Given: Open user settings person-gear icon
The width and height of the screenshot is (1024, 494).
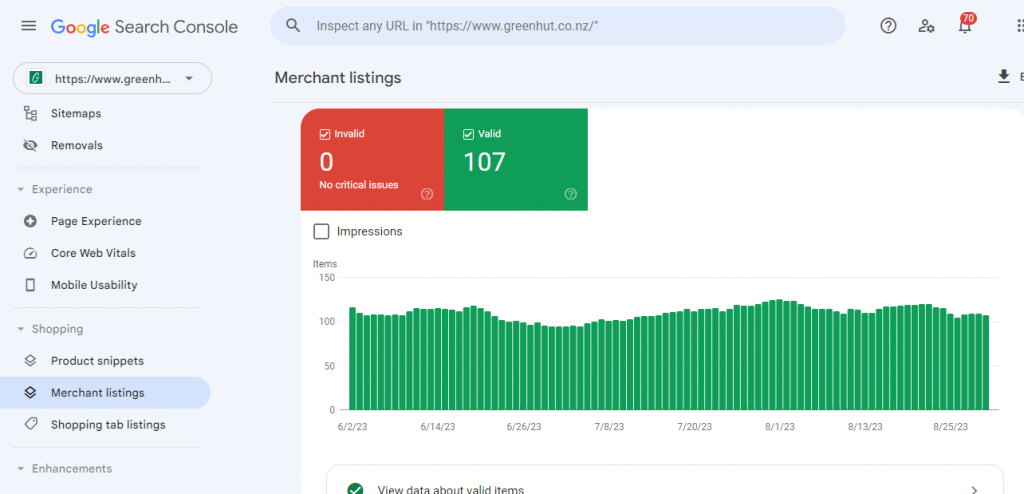Looking at the screenshot, I should click(x=926, y=26).
